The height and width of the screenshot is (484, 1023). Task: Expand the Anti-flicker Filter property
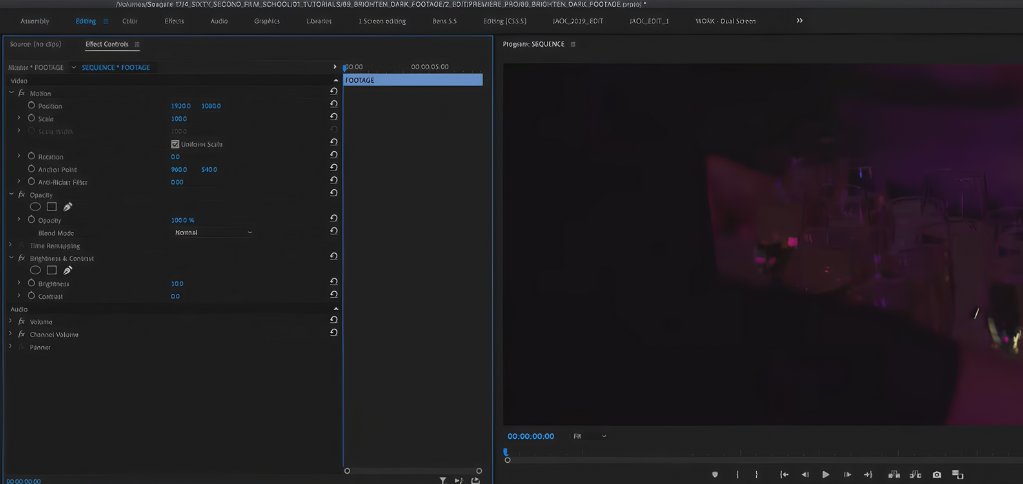(x=19, y=181)
